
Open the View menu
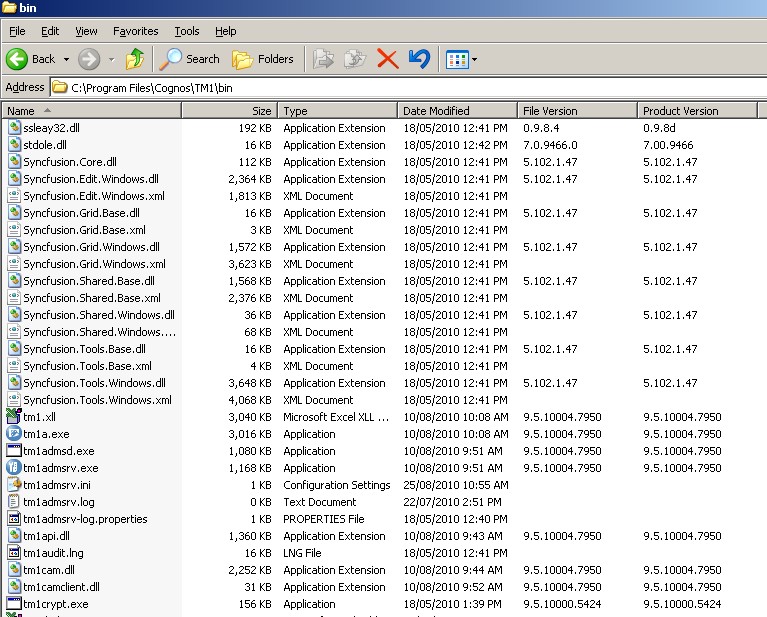pos(86,31)
